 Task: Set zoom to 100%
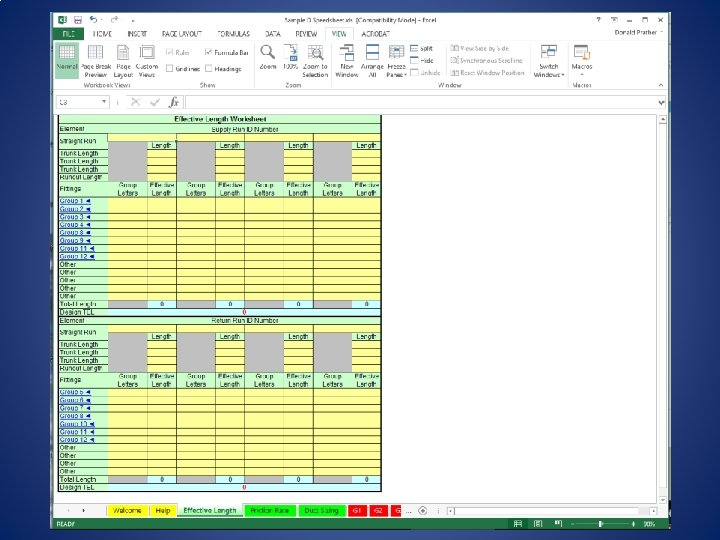pyautogui.click(x=291, y=58)
